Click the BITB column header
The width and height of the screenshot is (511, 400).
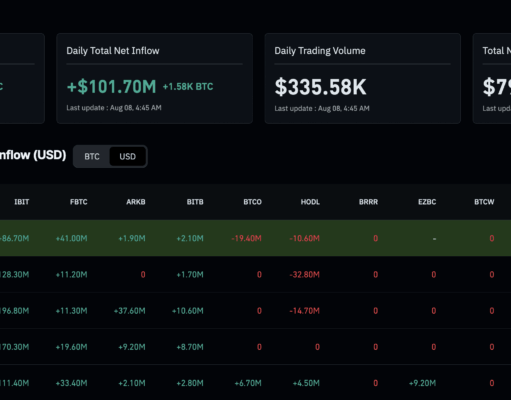195,202
